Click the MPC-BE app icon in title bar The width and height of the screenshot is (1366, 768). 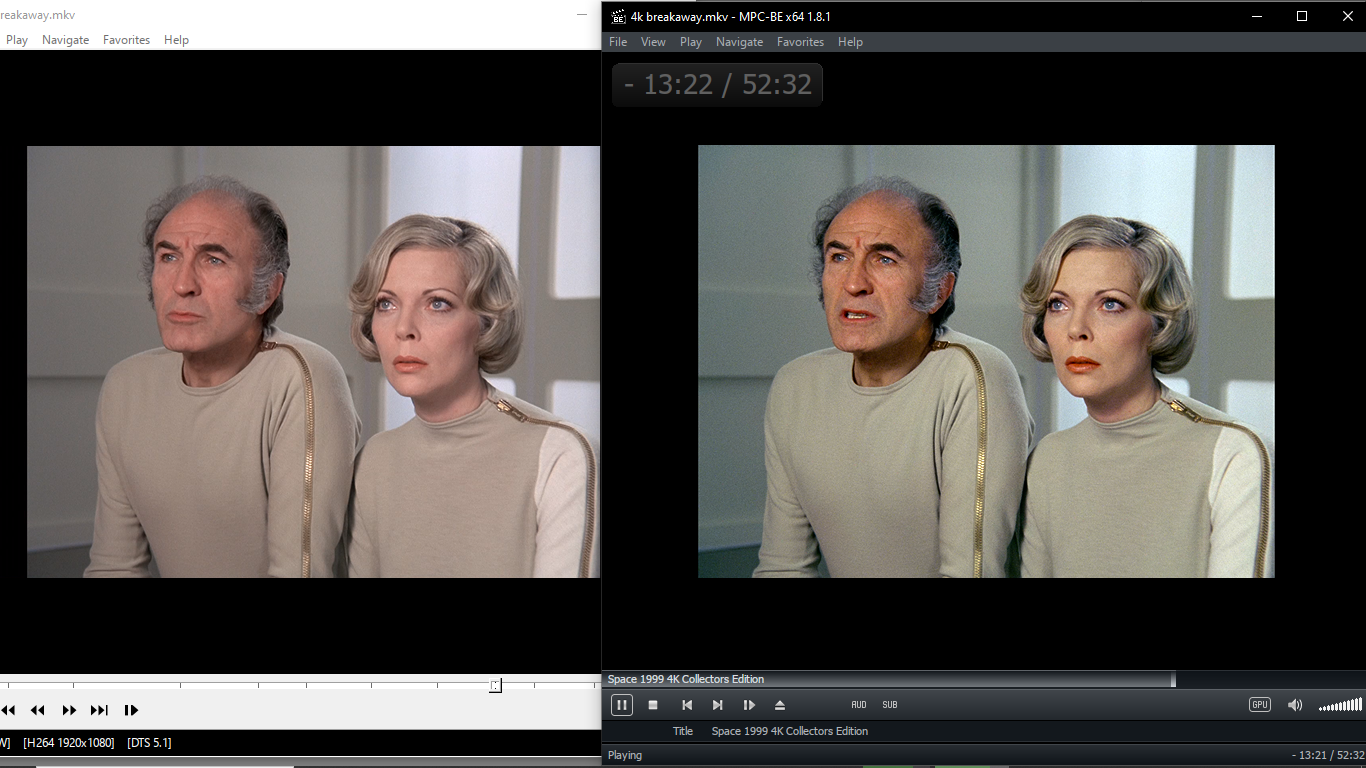pos(618,16)
